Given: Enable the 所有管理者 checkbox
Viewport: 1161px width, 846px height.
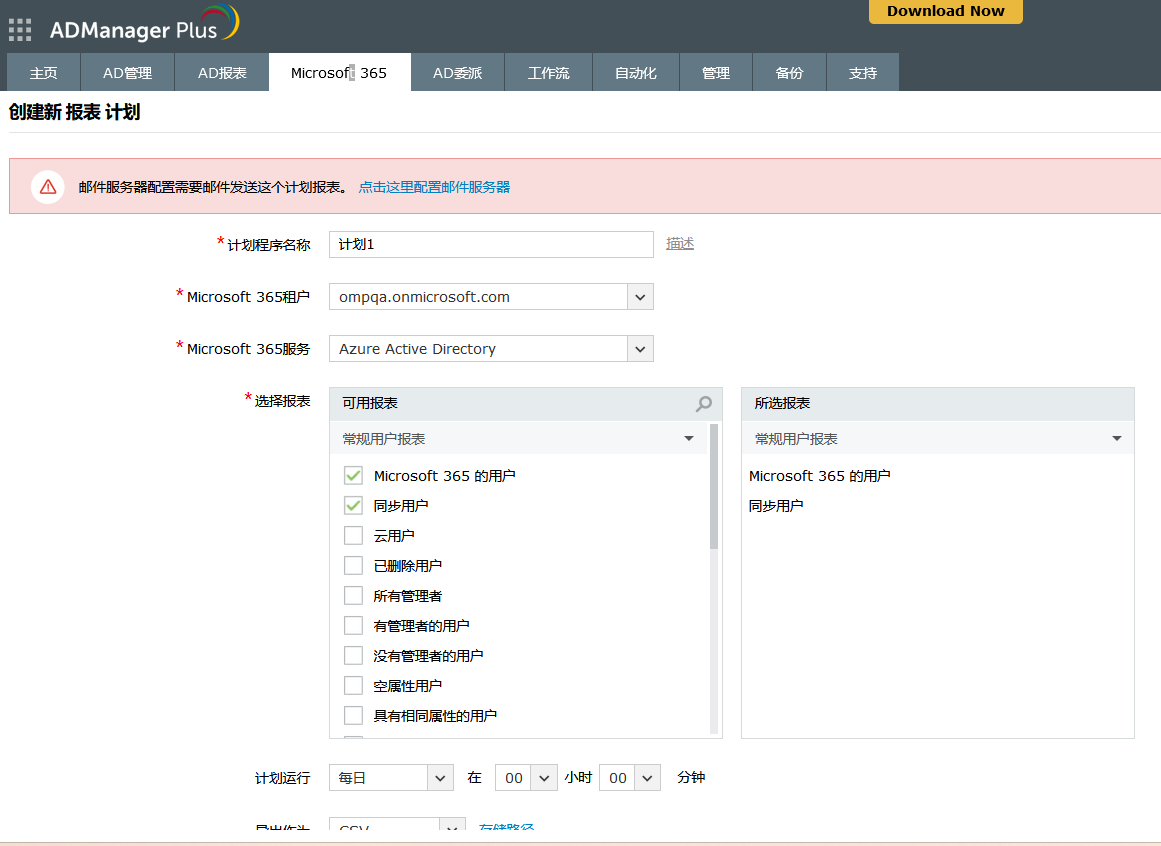Looking at the screenshot, I should point(353,595).
